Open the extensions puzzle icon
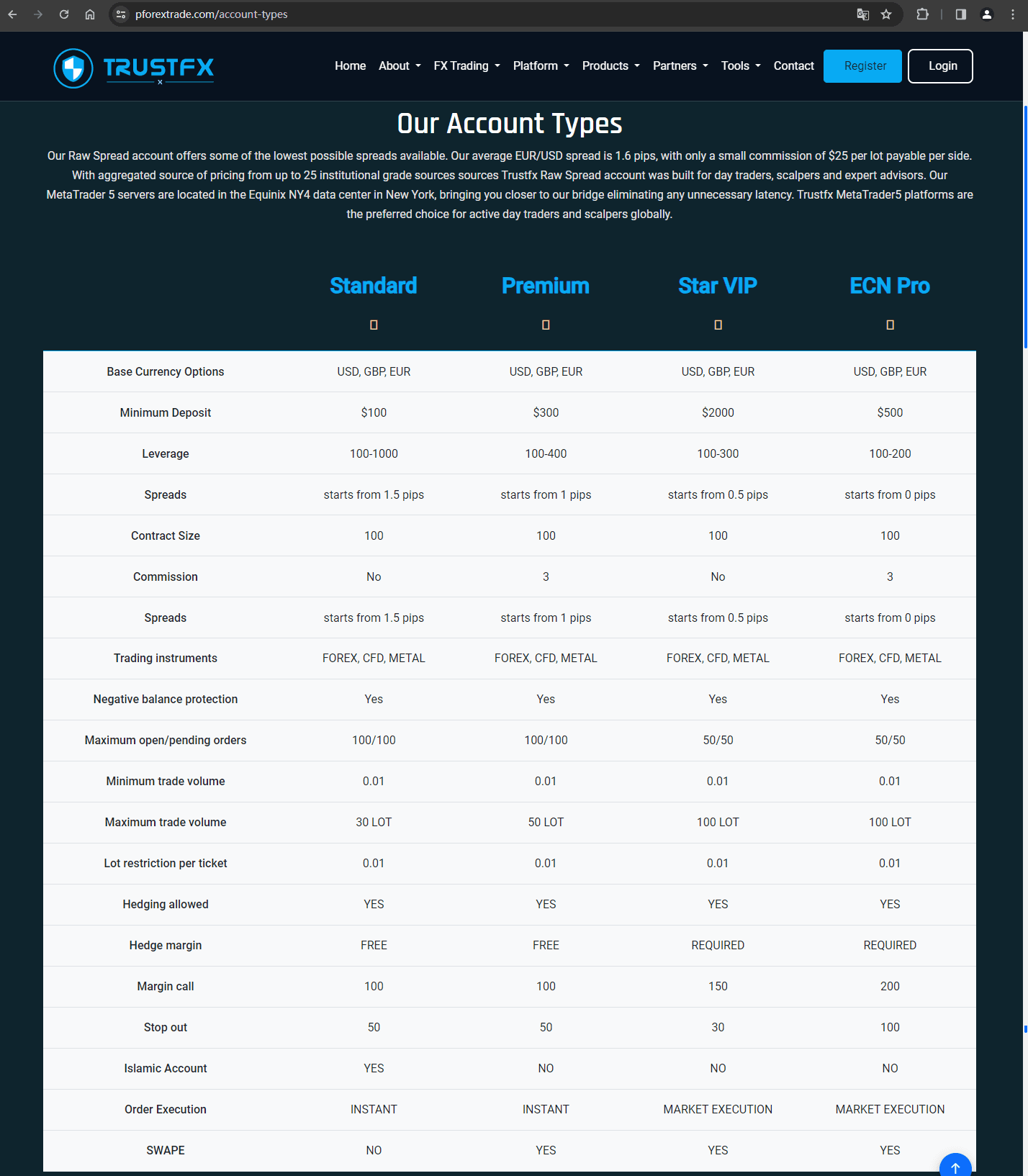Image resolution: width=1028 pixels, height=1176 pixels. tap(922, 14)
